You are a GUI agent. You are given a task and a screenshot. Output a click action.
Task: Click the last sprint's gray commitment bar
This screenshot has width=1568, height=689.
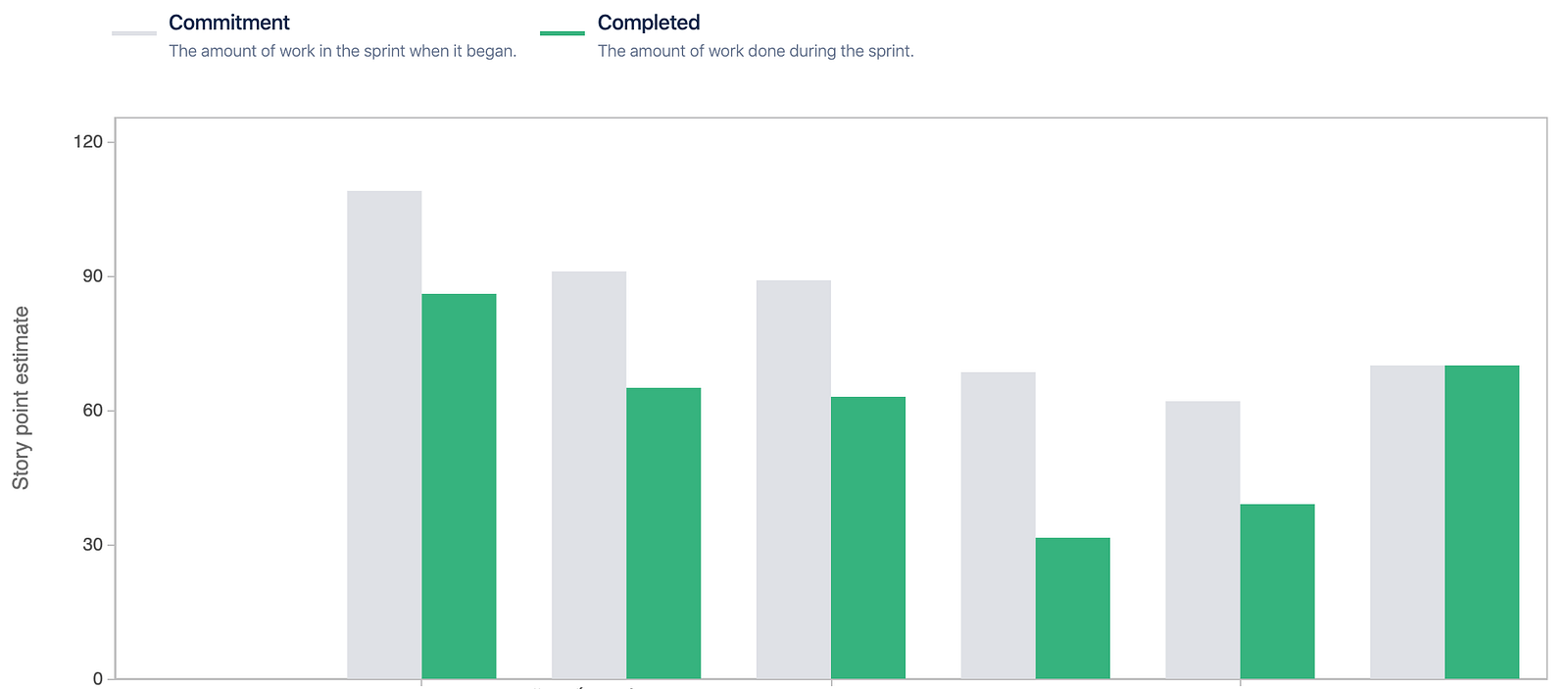(x=1407, y=522)
